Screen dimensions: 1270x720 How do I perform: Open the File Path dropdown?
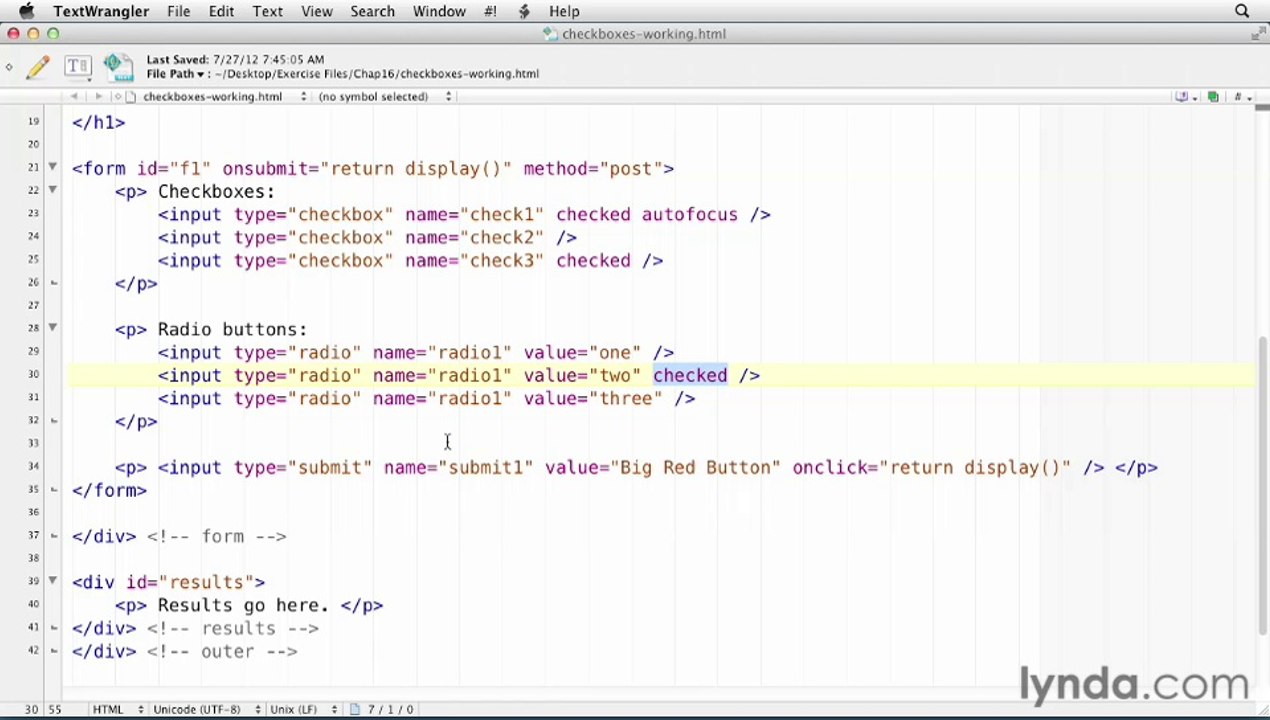click(175, 73)
